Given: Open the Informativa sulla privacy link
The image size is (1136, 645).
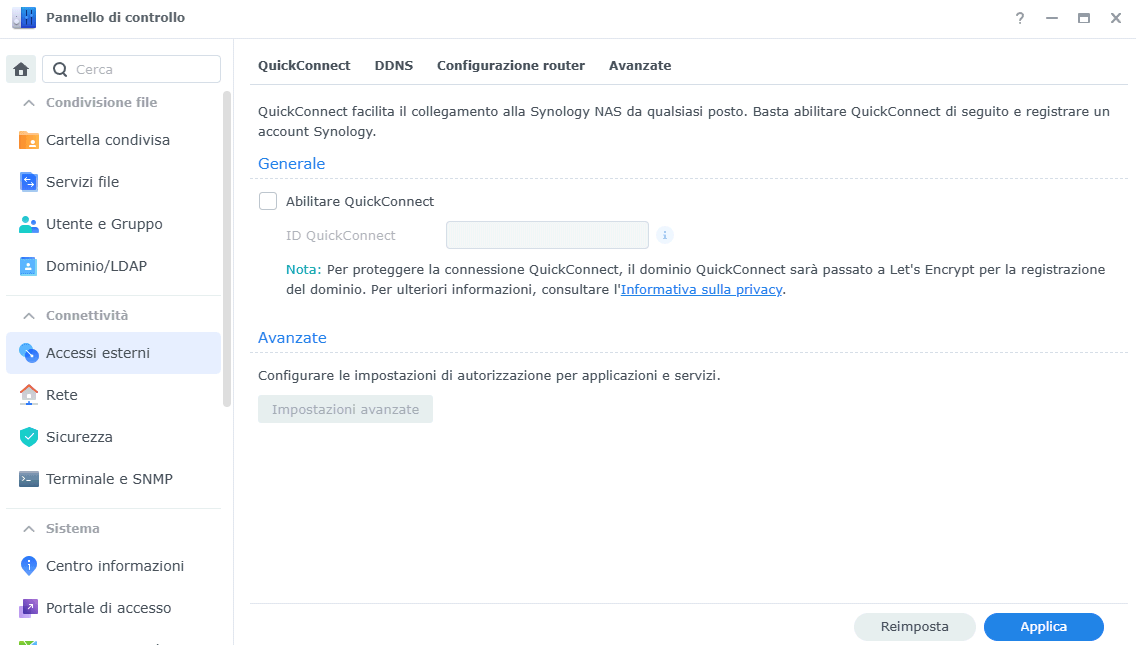Looking at the screenshot, I should pyautogui.click(x=701, y=289).
